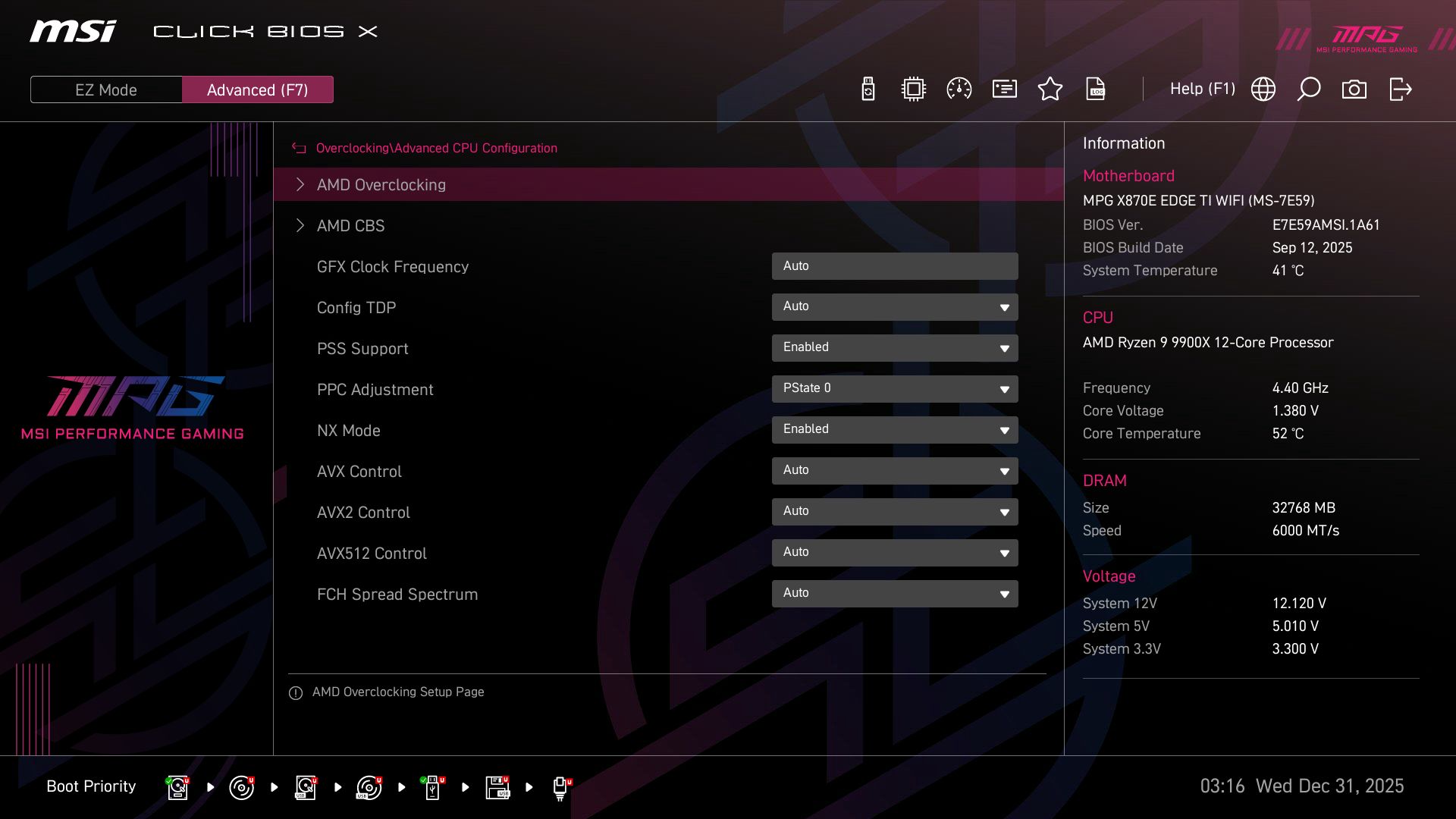Switch BIOS language via globe icon
Viewport: 1456px width, 819px height.
coord(1263,89)
